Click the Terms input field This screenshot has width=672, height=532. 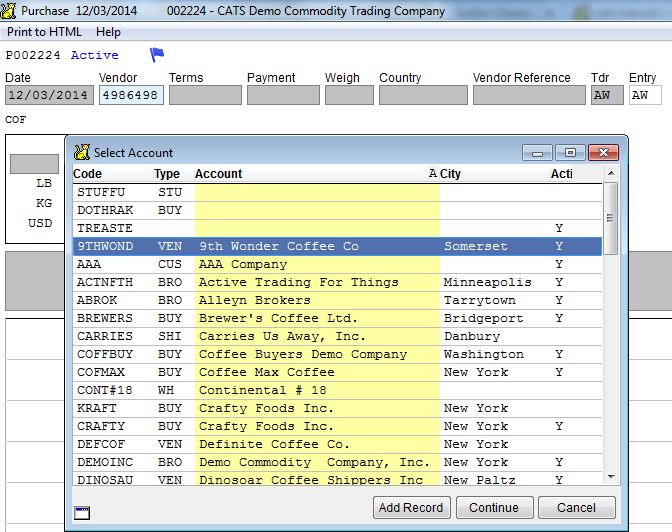(x=205, y=95)
